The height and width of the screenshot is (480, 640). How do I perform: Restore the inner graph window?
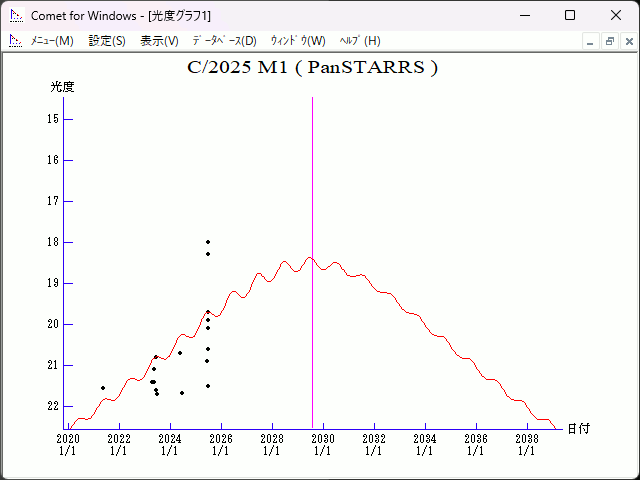(609, 41)
